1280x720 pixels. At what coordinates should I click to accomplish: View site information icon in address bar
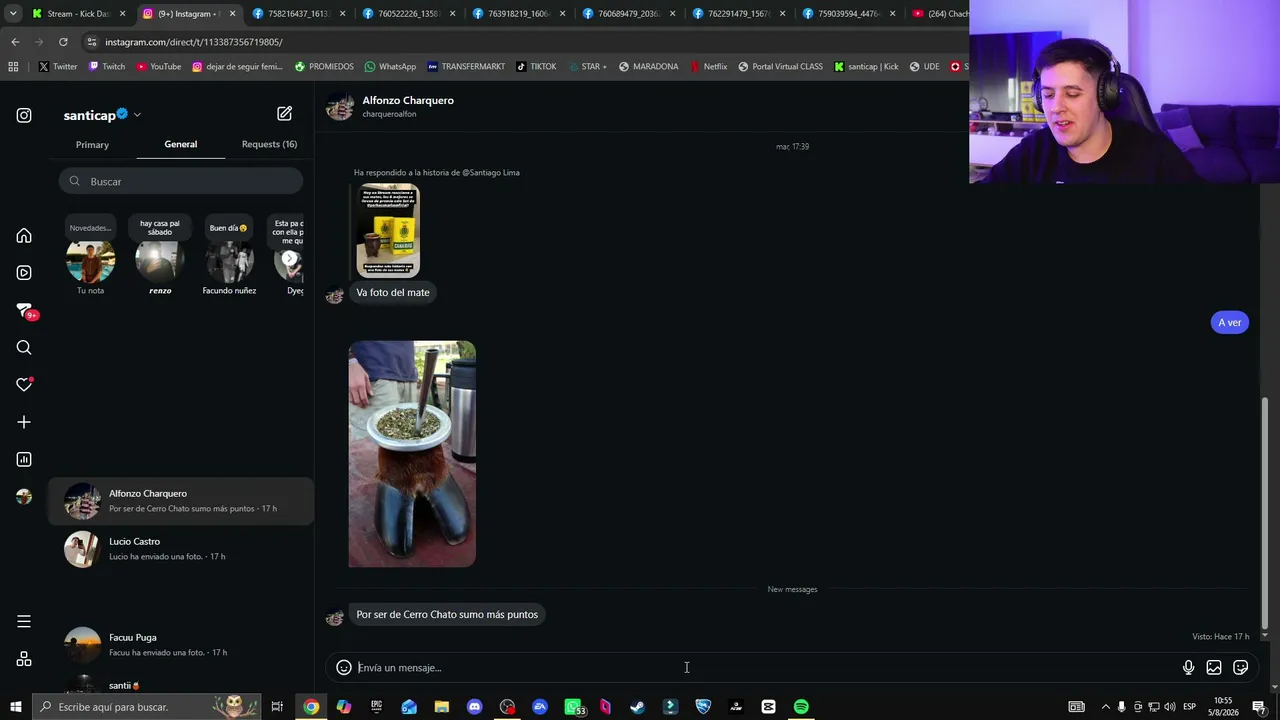[x=92, y=42]
